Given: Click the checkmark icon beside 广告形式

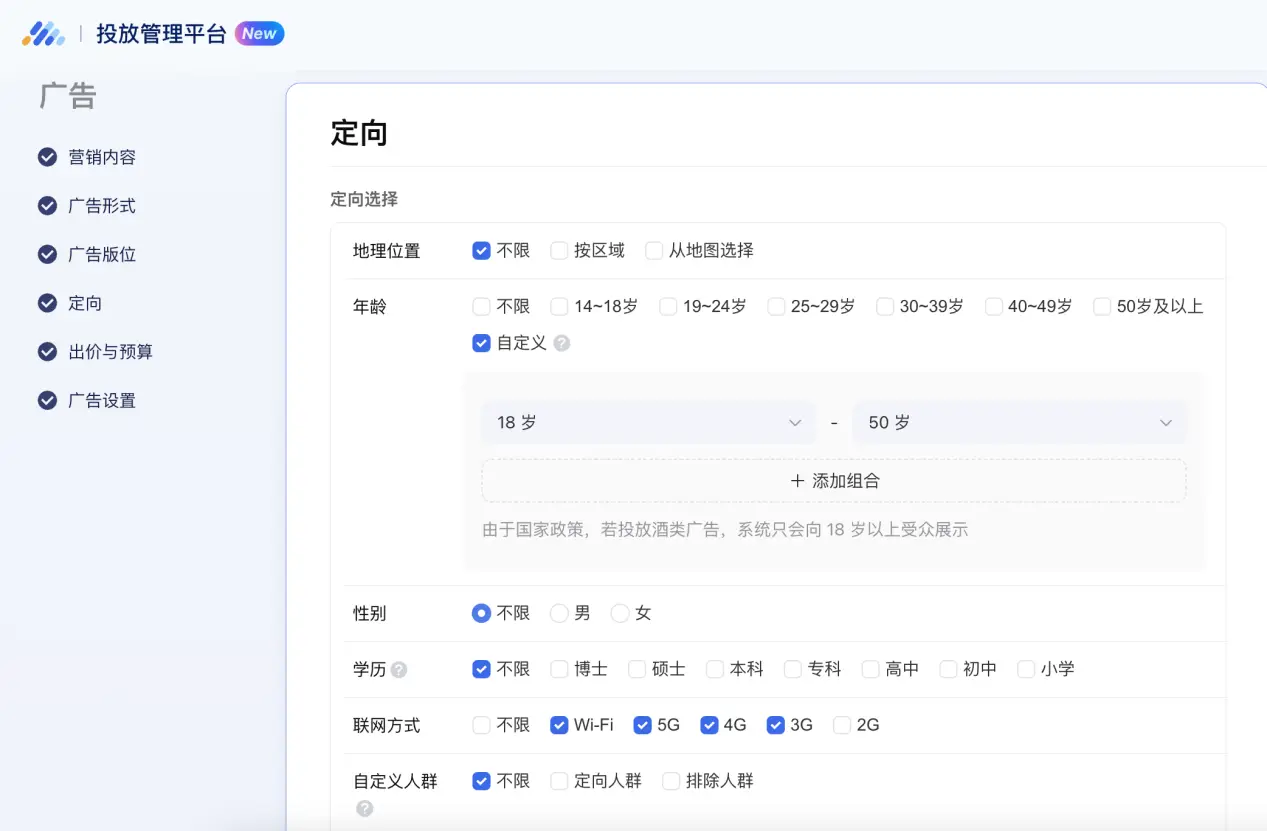Looking at the screenshot, I should tap(47, 205).
